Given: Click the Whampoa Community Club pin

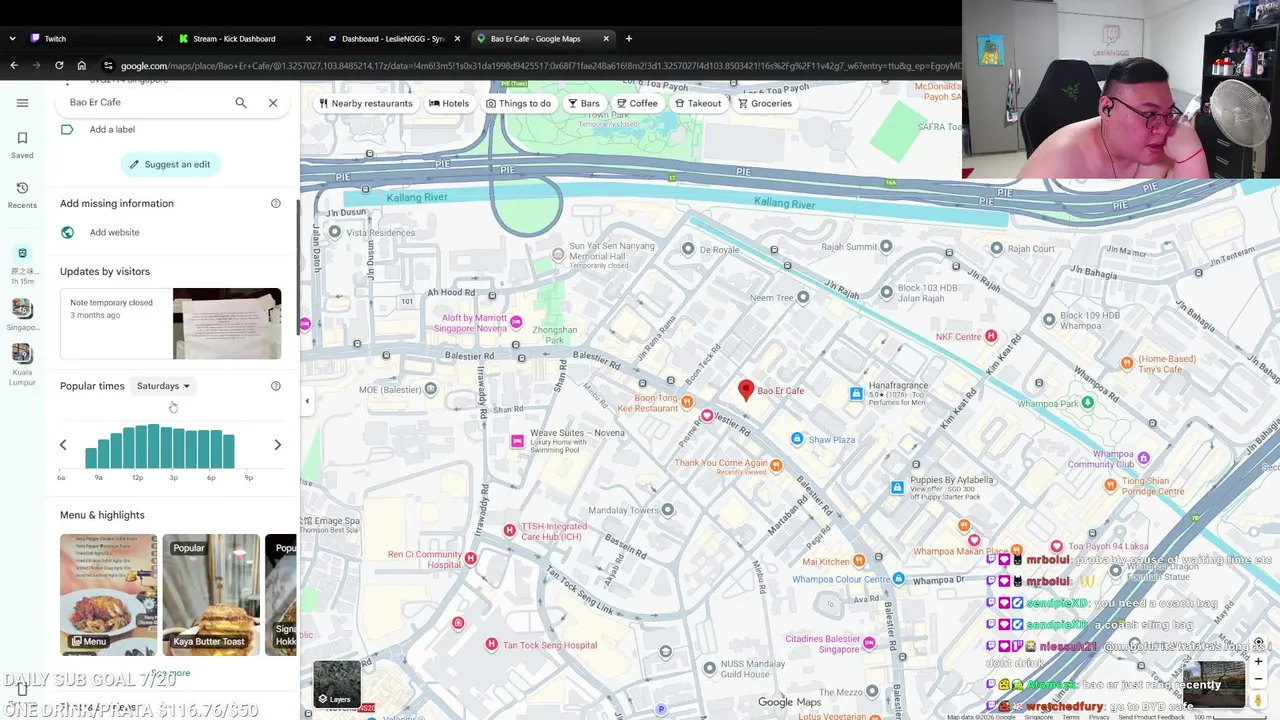Looking at the screenshot, I should 1143,458.
